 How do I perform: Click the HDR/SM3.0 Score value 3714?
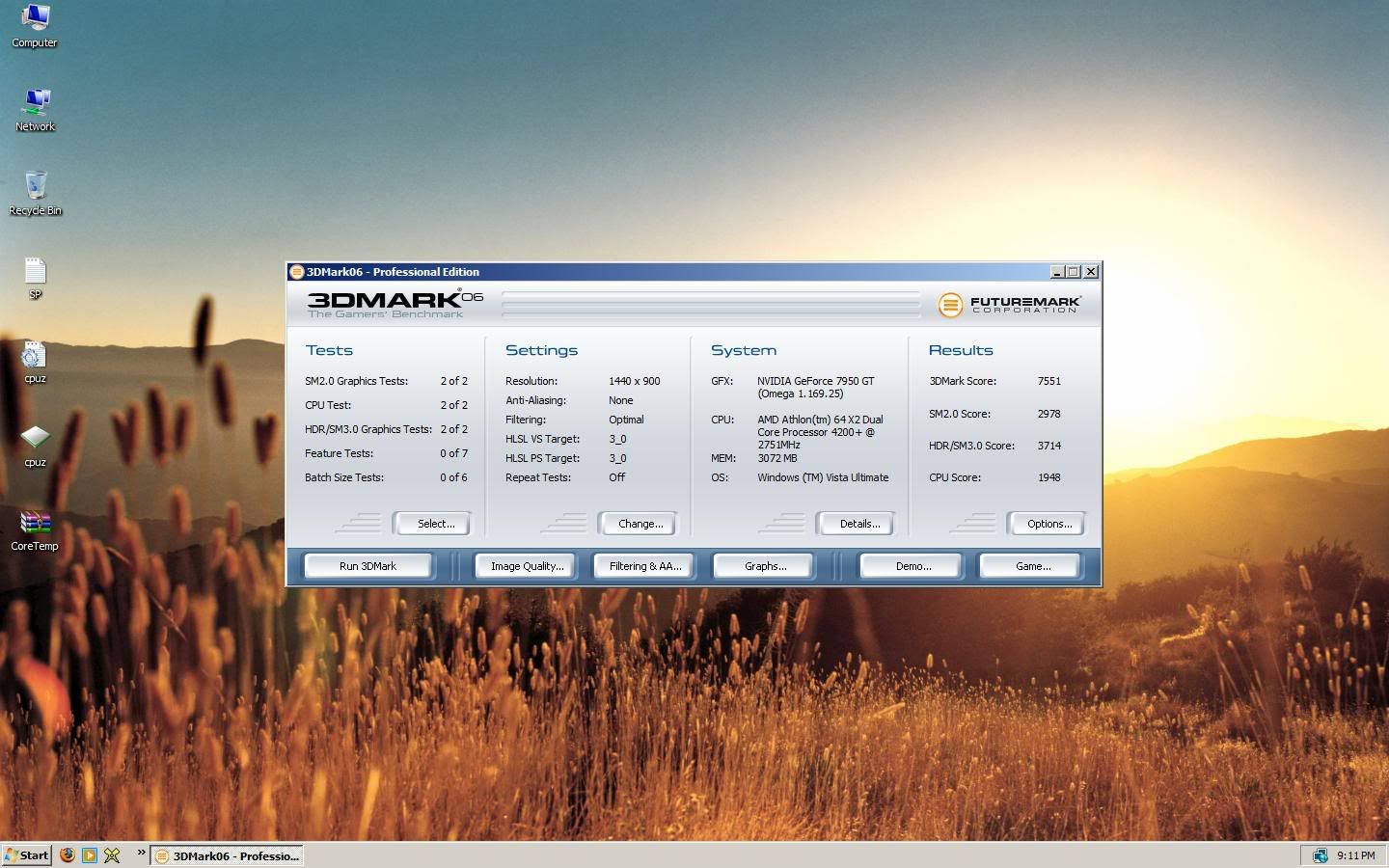pos(1049,446)
